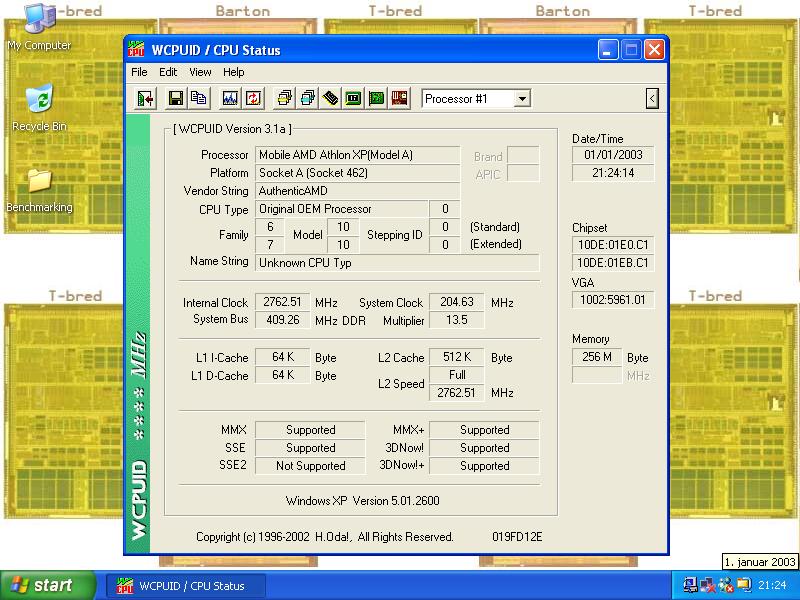The image size is (800, 600).
Task: Open the Processor #1 dropdown
Action: pos(521,98)
